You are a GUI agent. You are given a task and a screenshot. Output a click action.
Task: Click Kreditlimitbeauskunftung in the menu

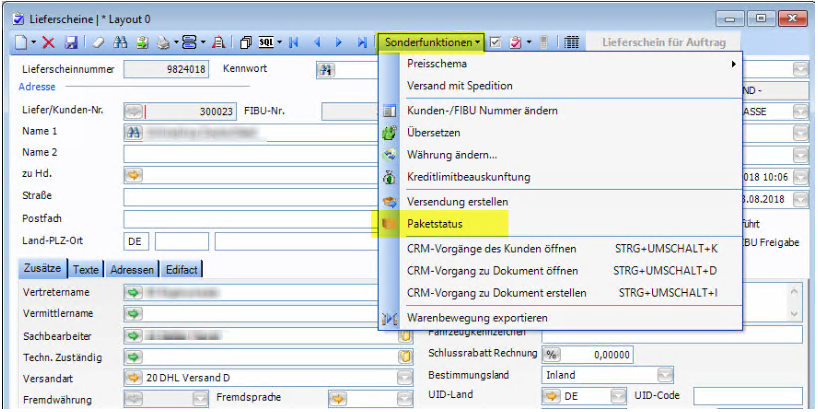coord(468,177)
